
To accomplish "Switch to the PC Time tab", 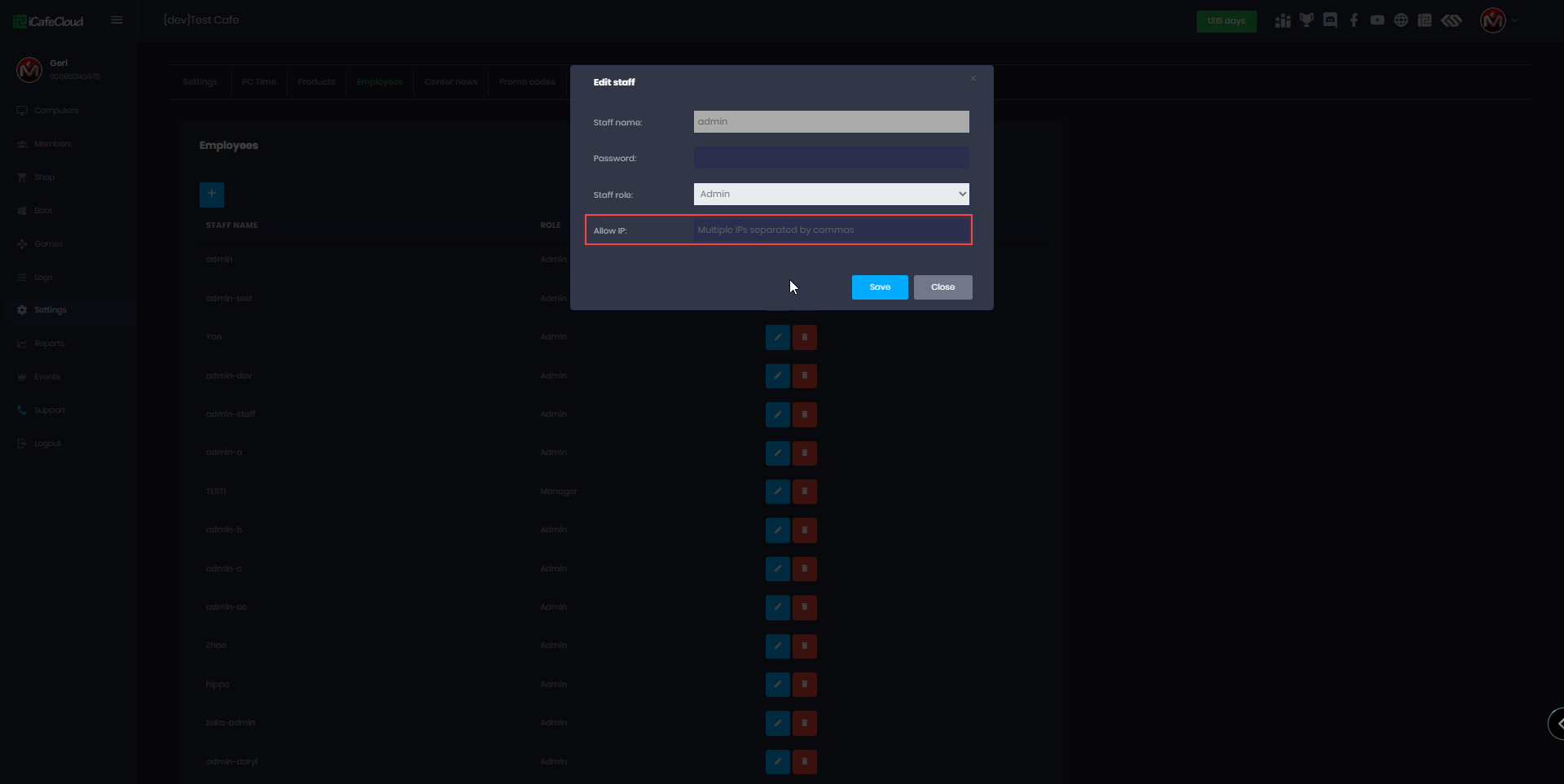I will point(259,82).
